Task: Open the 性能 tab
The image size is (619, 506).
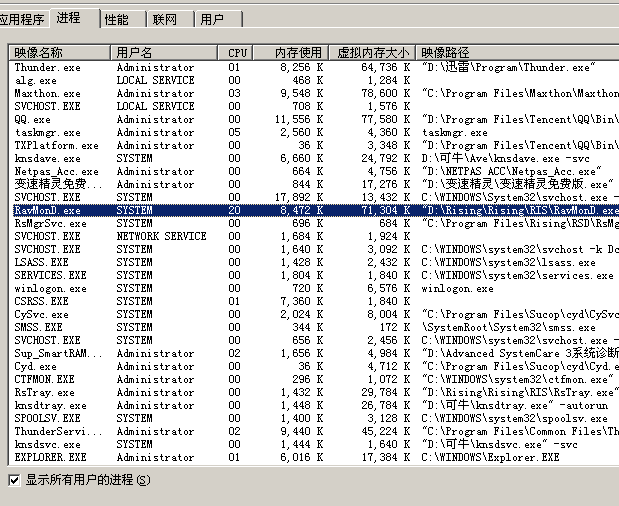Action: pyautogui.click(x=123, y=19)
